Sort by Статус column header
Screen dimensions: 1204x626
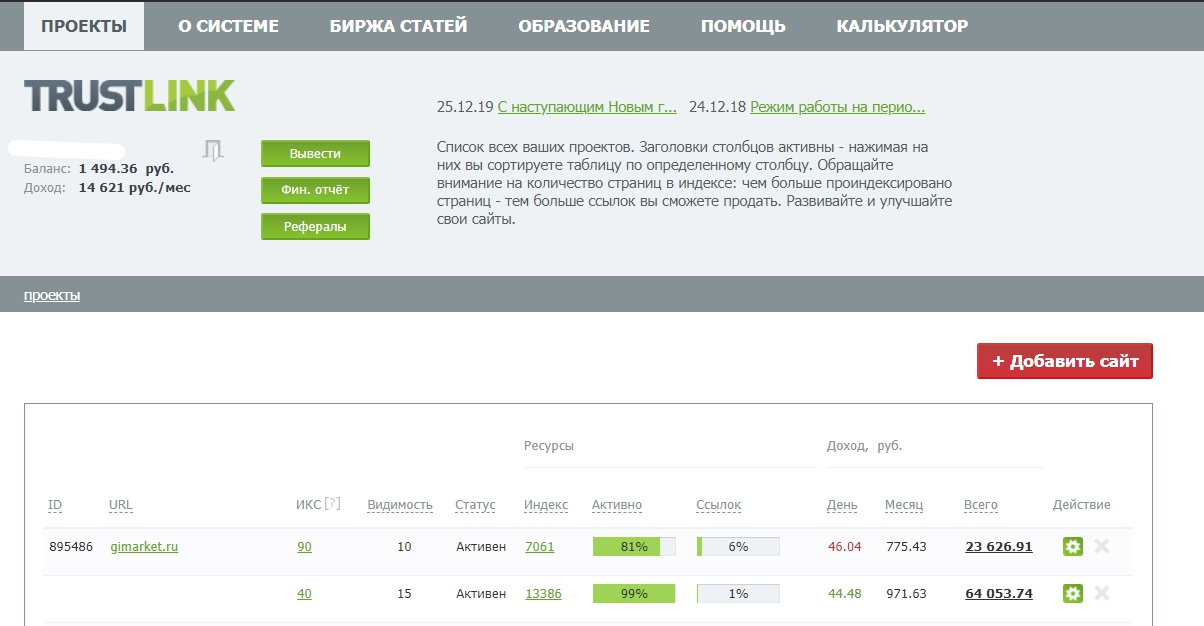coord(475,505)
